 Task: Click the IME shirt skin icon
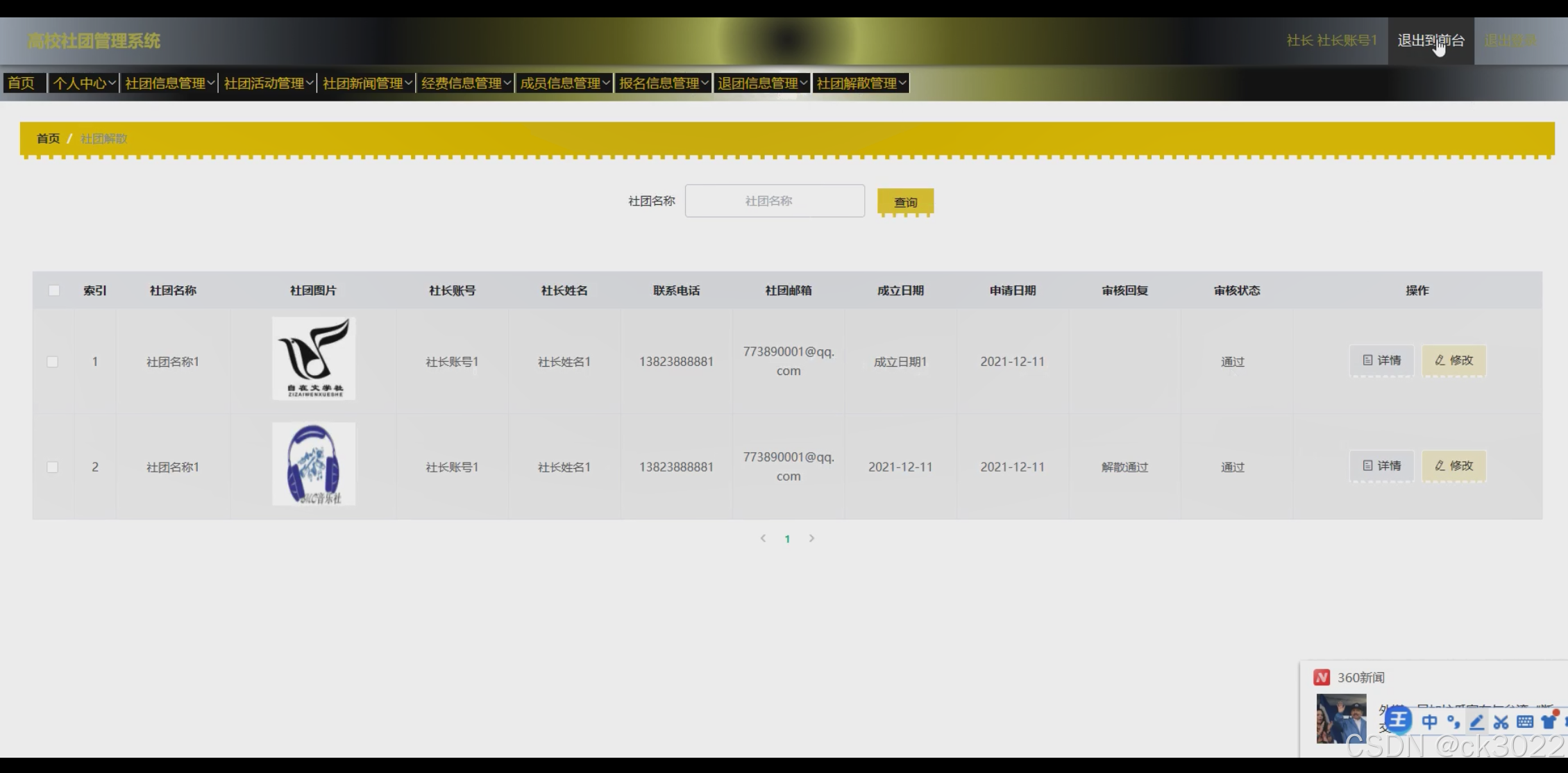pyautogui.click(x=1549, y=722)
